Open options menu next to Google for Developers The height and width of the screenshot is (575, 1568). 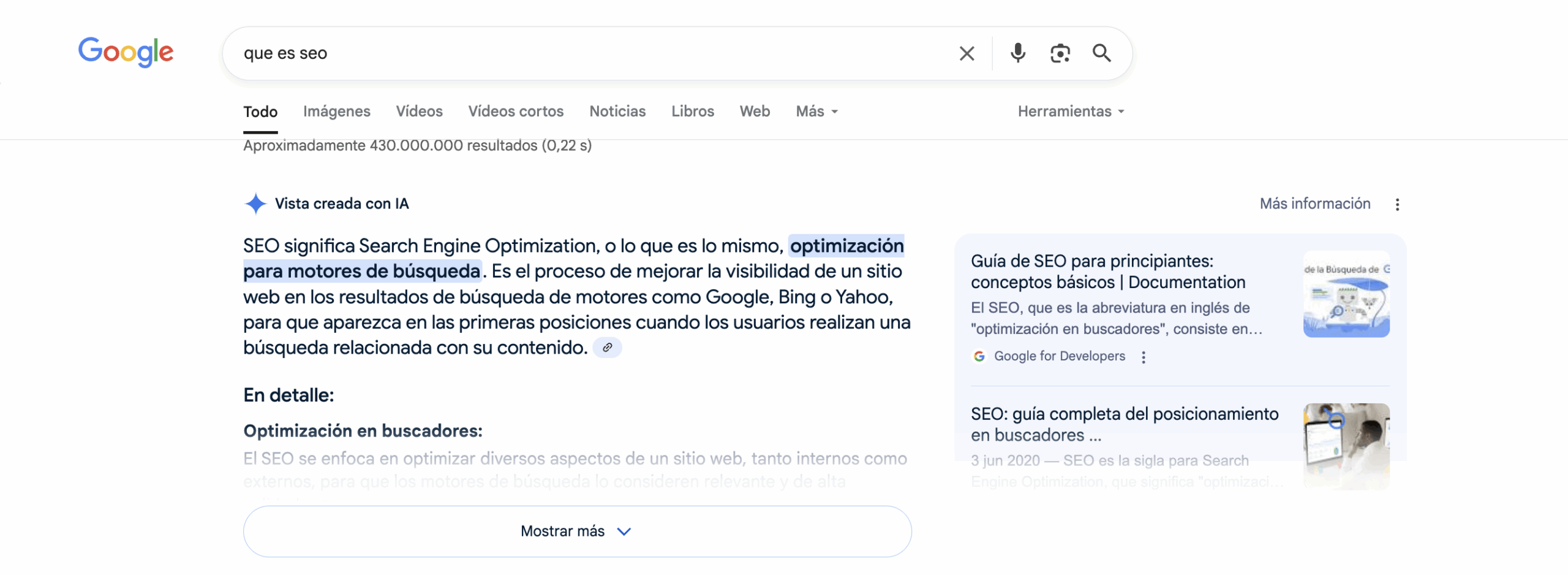(1144, 357)
